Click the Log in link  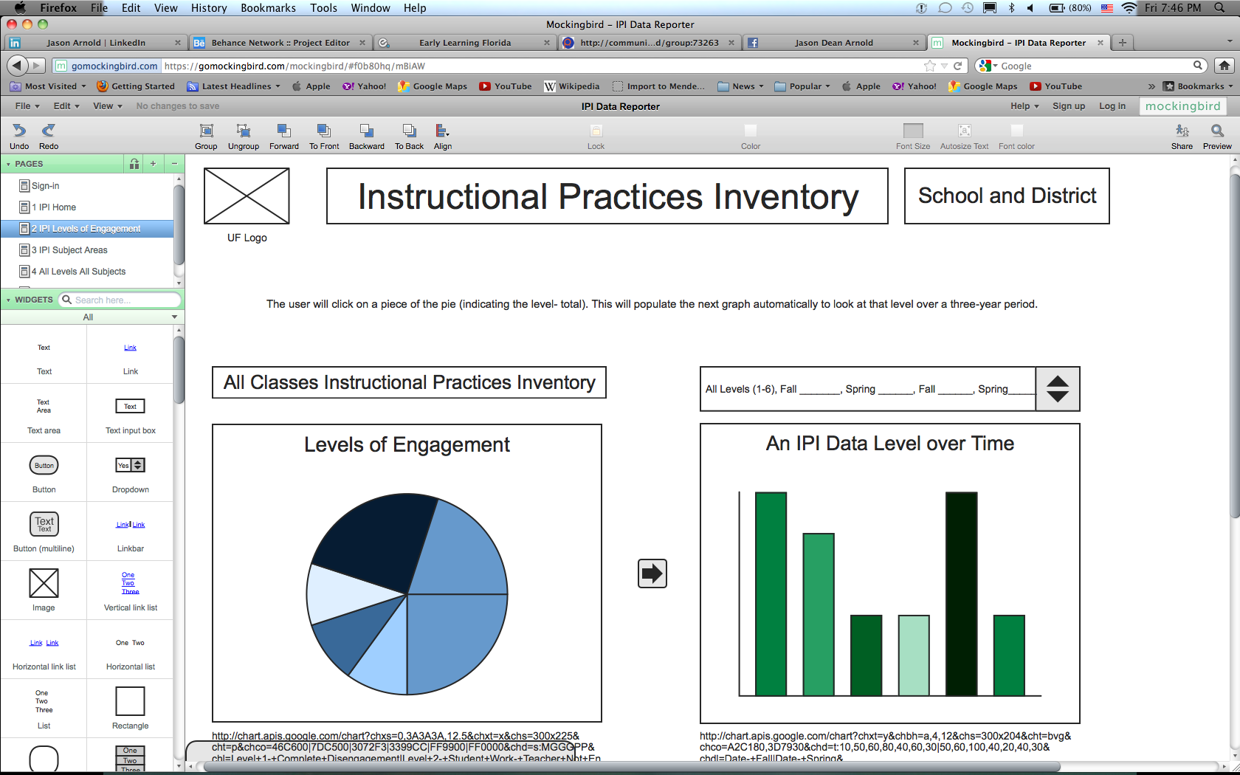pos(1112,106)
